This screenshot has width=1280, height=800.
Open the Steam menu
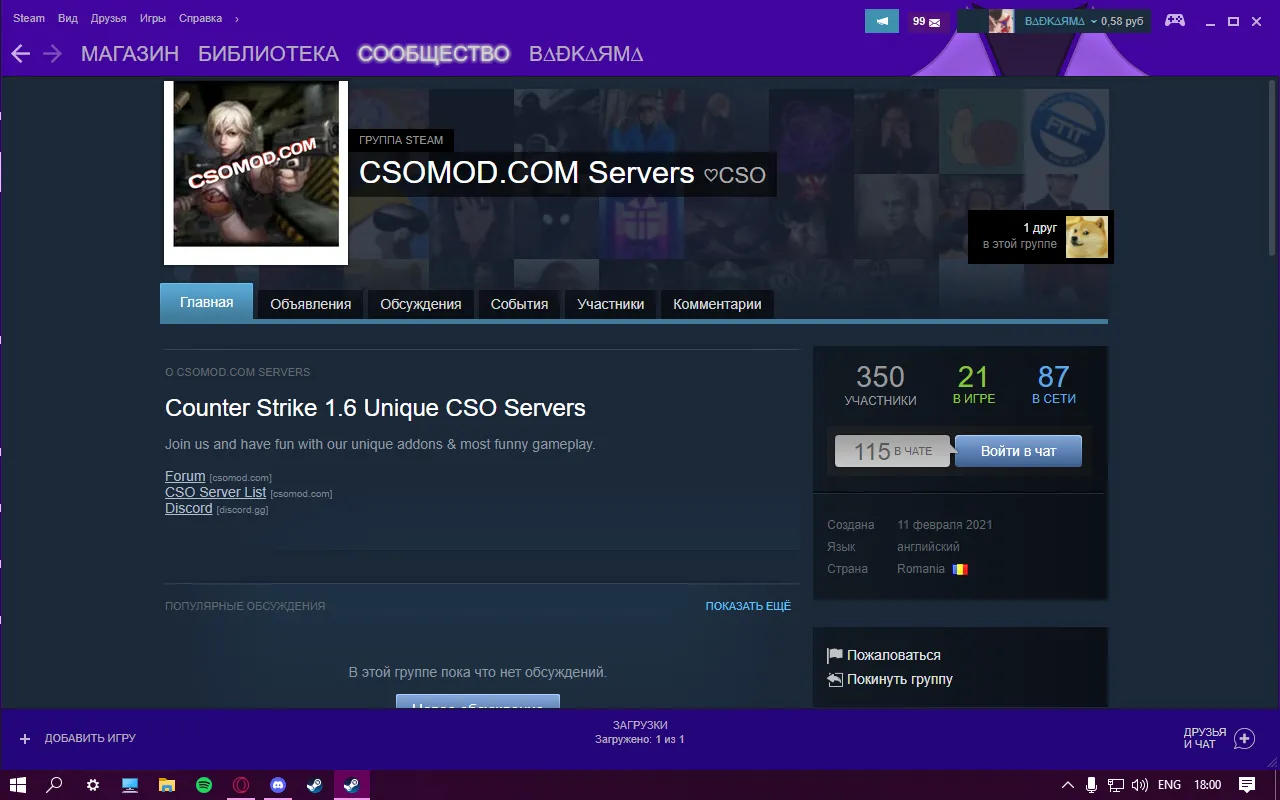(x=29, y=18)
